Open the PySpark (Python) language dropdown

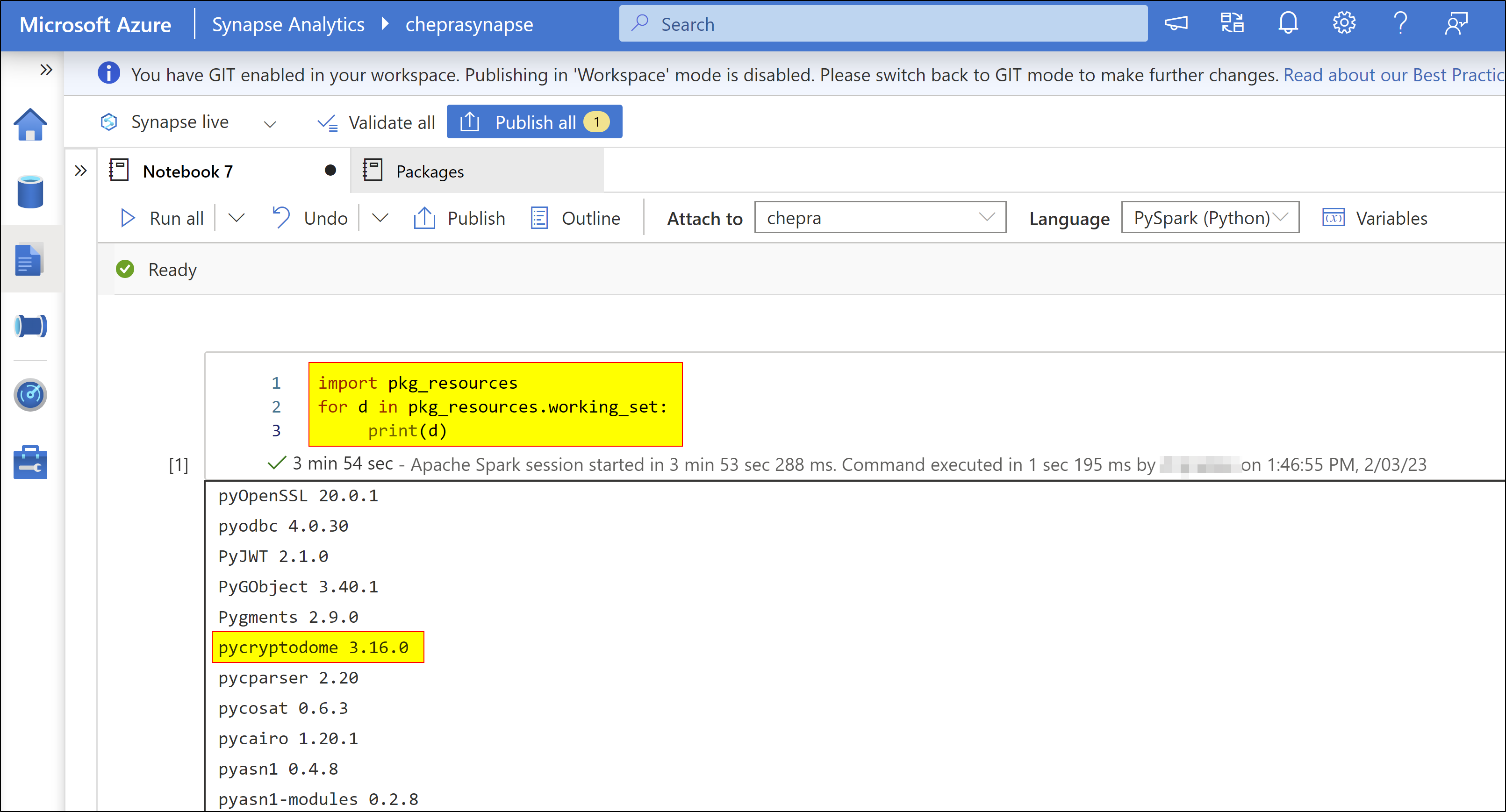(x=1209, y=218)
